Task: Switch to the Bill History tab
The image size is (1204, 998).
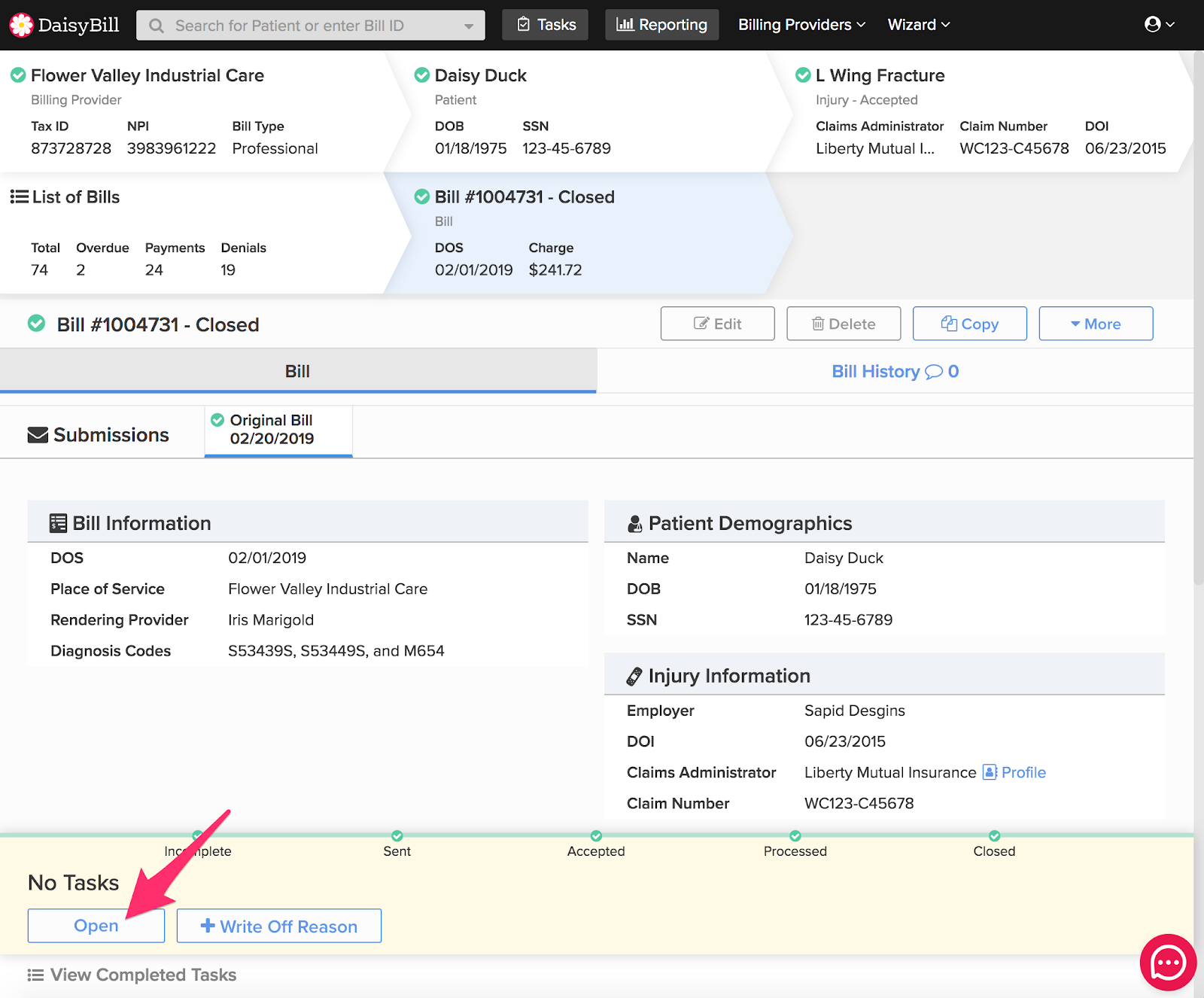Action: 895,371
